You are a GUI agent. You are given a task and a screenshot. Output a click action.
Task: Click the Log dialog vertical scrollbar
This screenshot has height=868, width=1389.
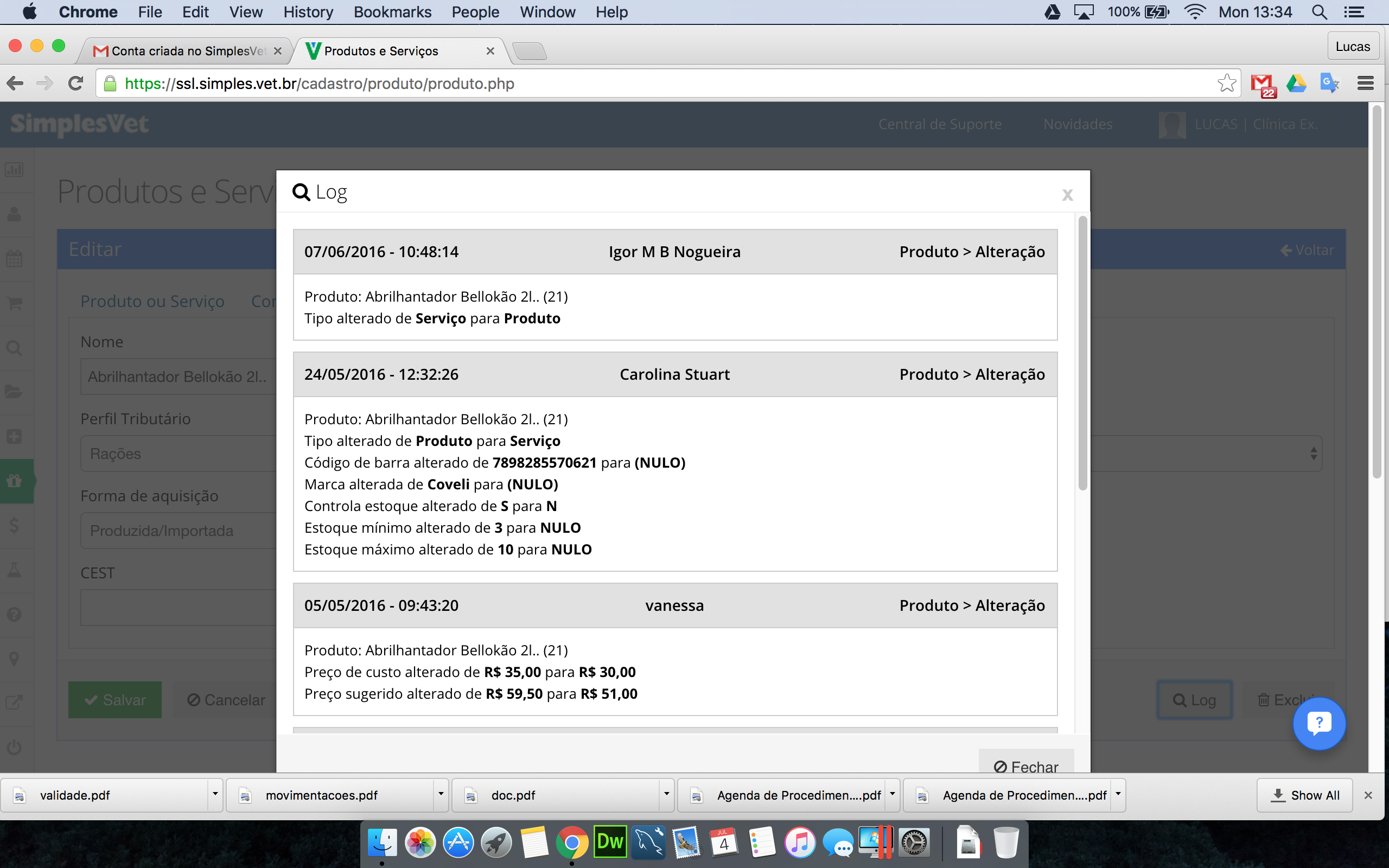click(x=1082, y=353)
